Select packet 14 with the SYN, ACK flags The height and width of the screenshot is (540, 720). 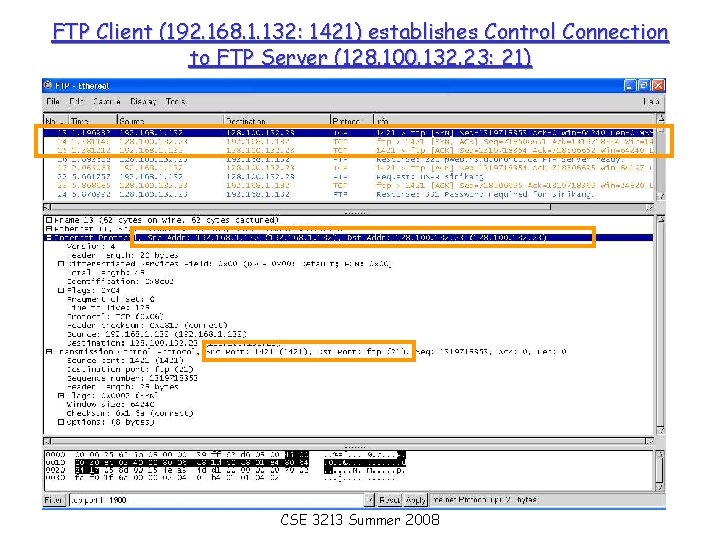point(349,141)
